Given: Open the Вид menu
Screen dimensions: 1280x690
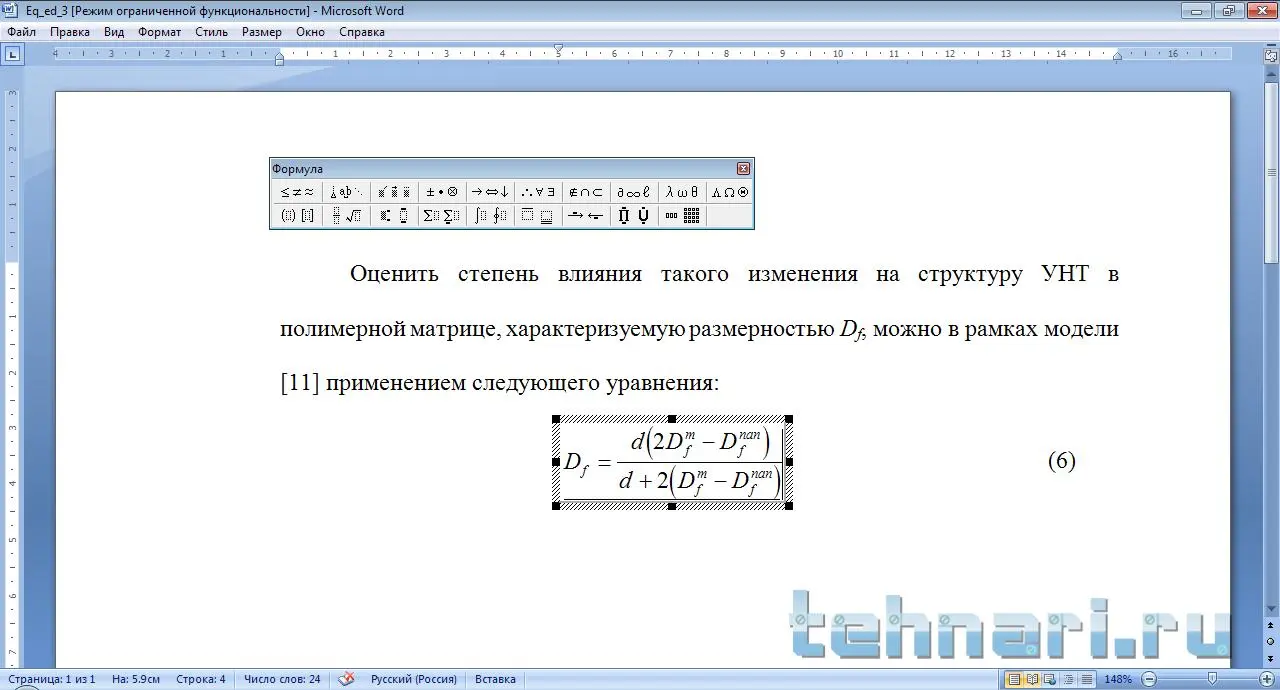Looking at the screenshot, I should [114, 32].
